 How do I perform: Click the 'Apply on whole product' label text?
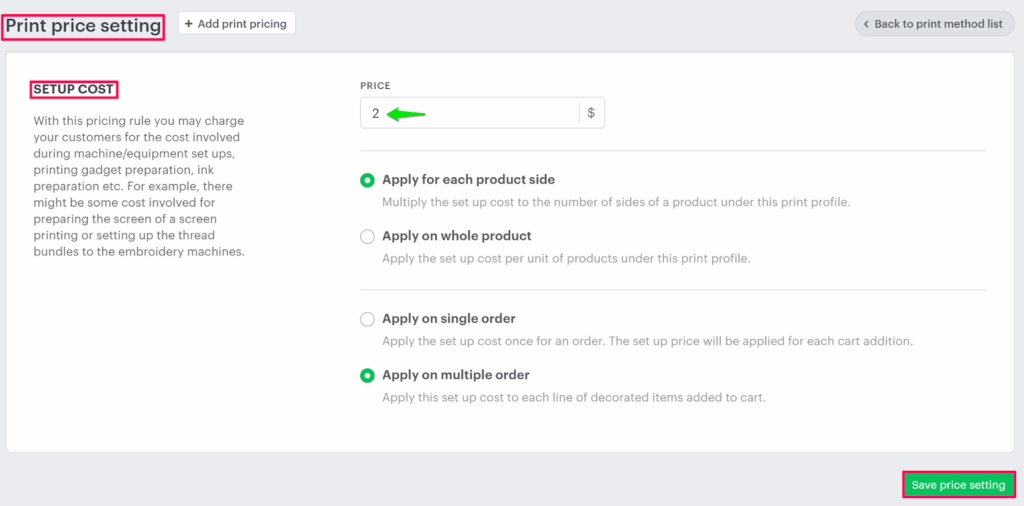[456, 236]
